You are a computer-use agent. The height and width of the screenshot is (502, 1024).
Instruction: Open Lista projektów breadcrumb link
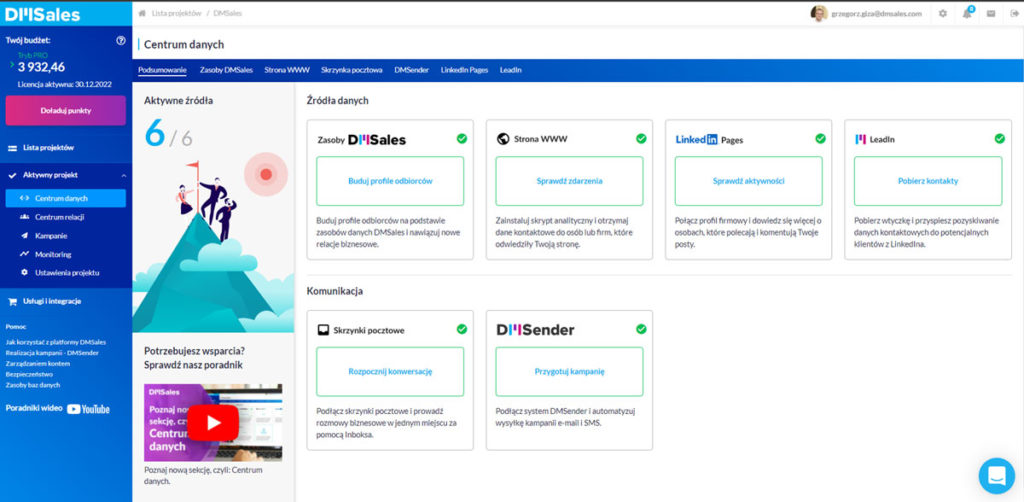click(x=176, y=13)
